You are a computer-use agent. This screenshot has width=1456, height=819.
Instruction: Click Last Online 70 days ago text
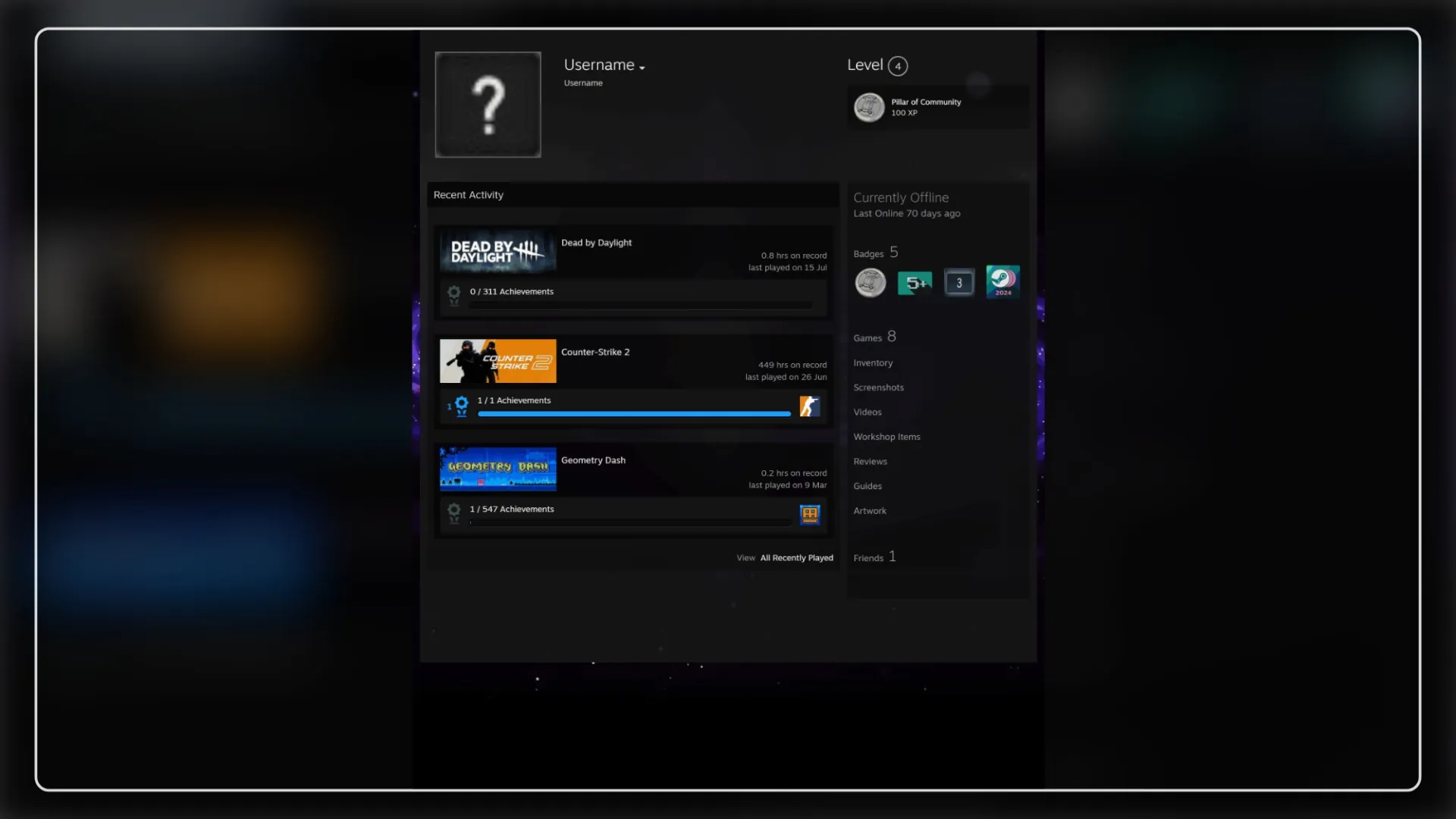click(x=907, y=214)
